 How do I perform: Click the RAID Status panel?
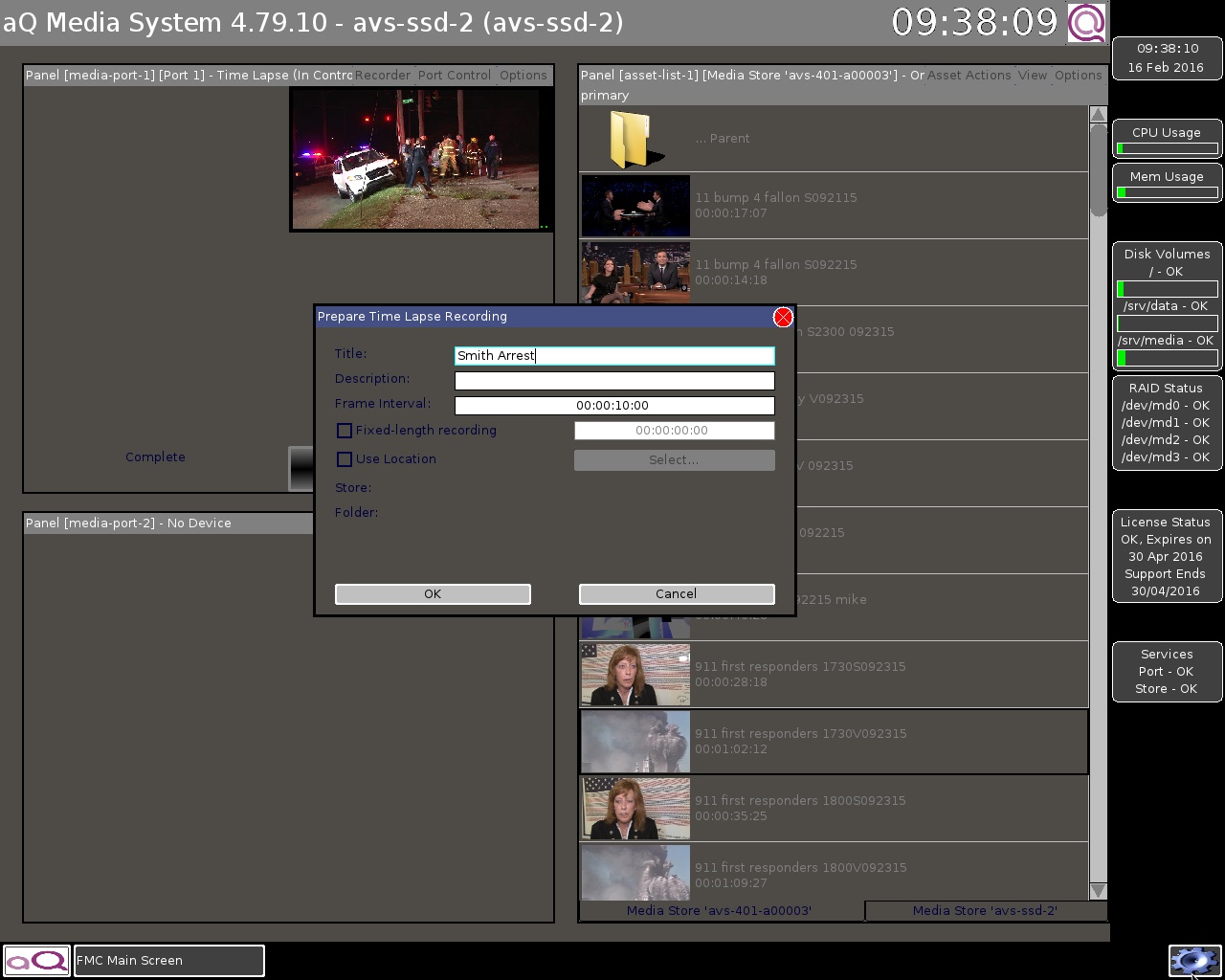click(x=1167, y=423)
